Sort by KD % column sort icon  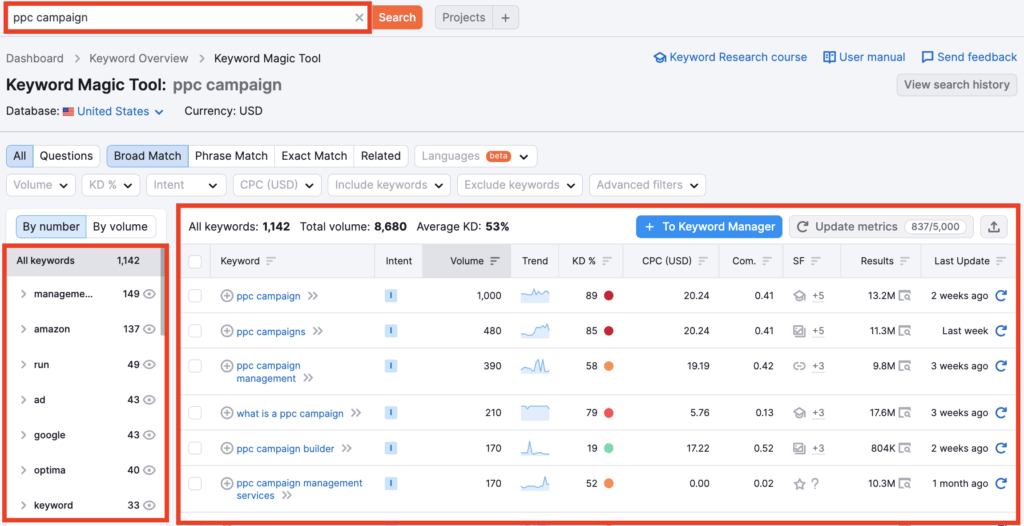tap(607, 261)
